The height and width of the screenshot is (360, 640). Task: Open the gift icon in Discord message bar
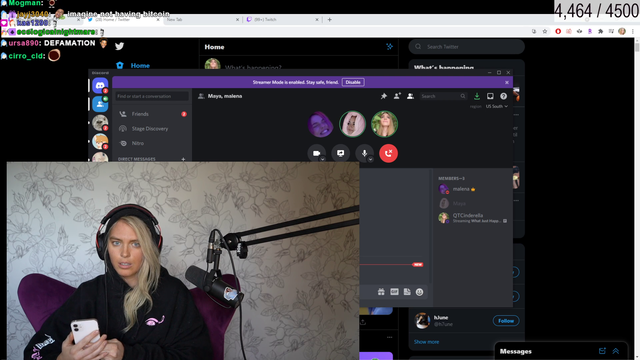[381, 292]
